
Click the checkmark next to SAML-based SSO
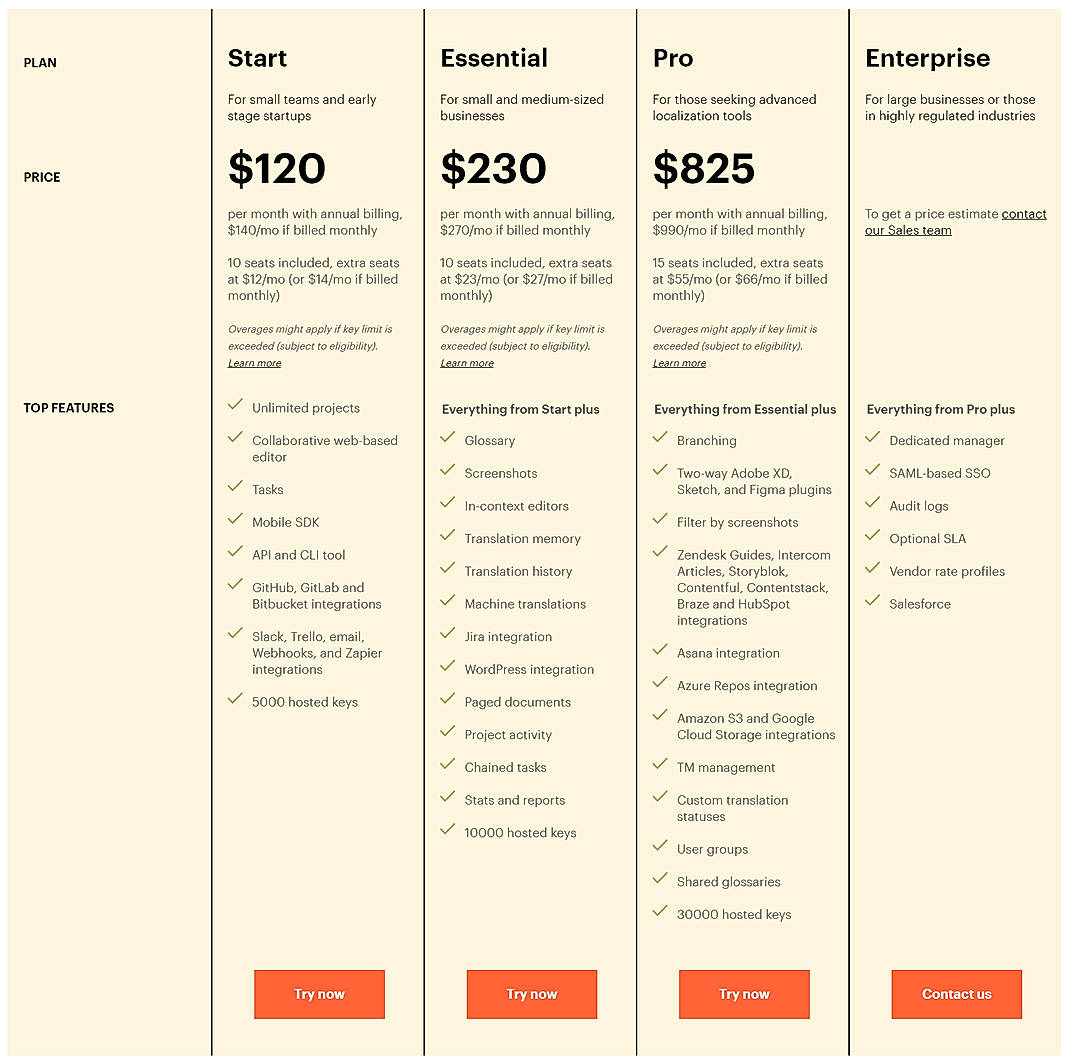click(x=872, y=472)
